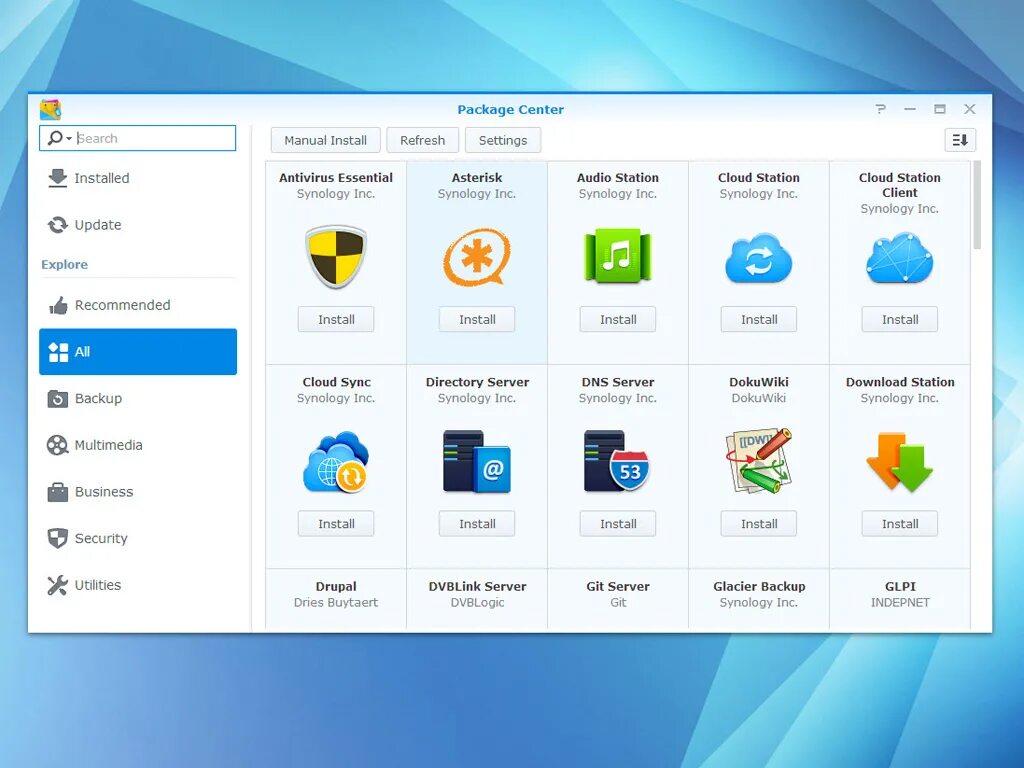The width and height of the screenshot is (1024, 768).
Task: Click the Explore section heading
Action: pos(64,264)
